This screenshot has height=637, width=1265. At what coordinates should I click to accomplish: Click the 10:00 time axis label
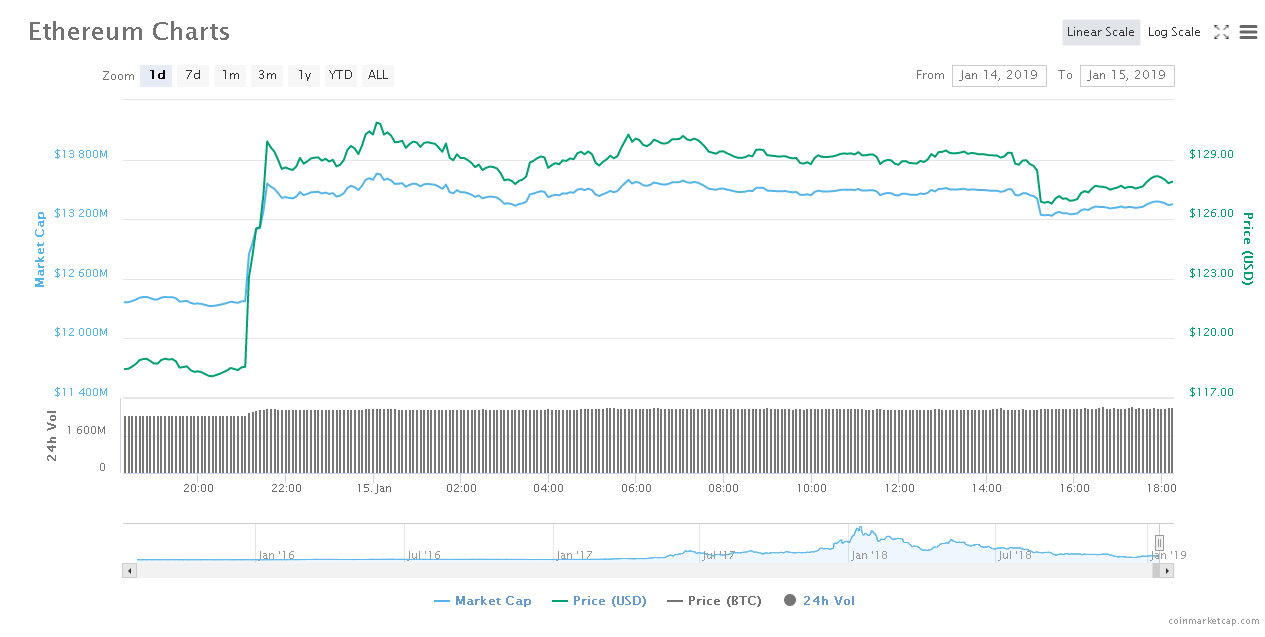[x=812, y=488]
